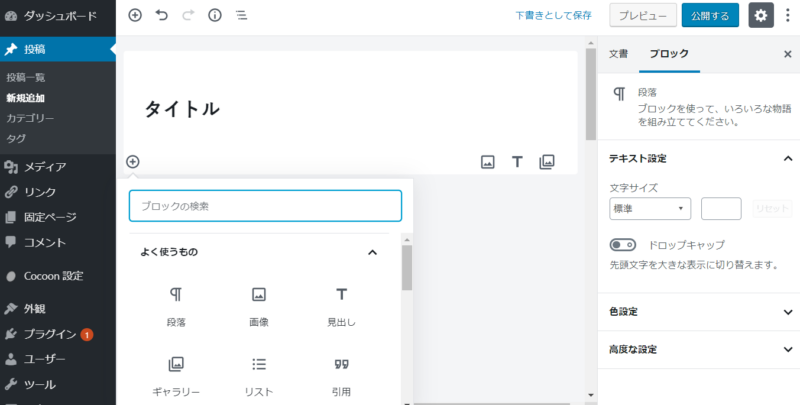The height and width of the screenshot is (405, 800).
Task: Go to カテゴリー submenu
Action: 30,118
